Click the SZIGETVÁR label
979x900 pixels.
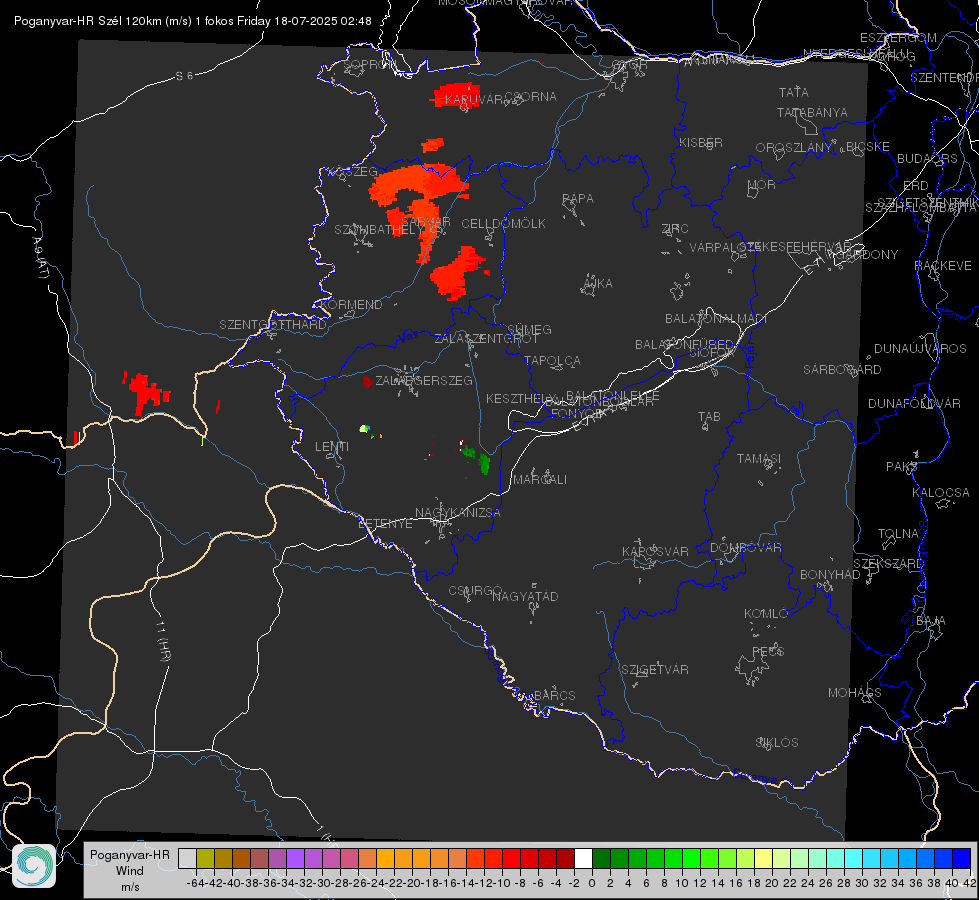(655, 670)
